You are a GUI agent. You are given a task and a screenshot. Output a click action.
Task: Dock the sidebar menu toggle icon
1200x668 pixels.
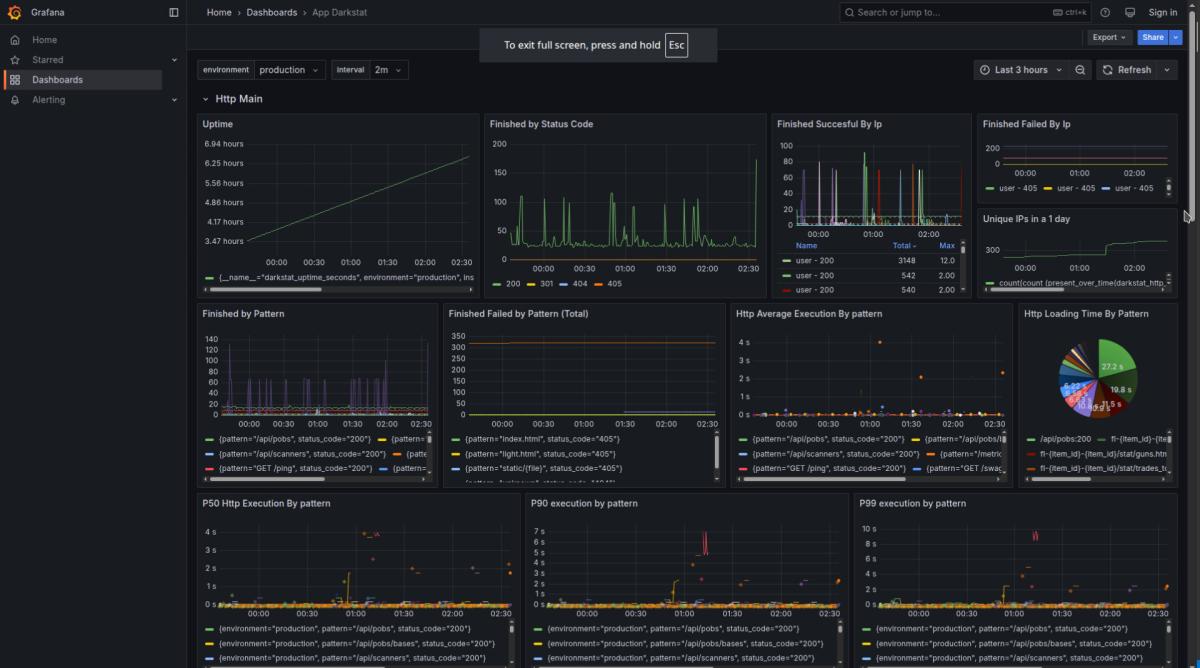174,12
